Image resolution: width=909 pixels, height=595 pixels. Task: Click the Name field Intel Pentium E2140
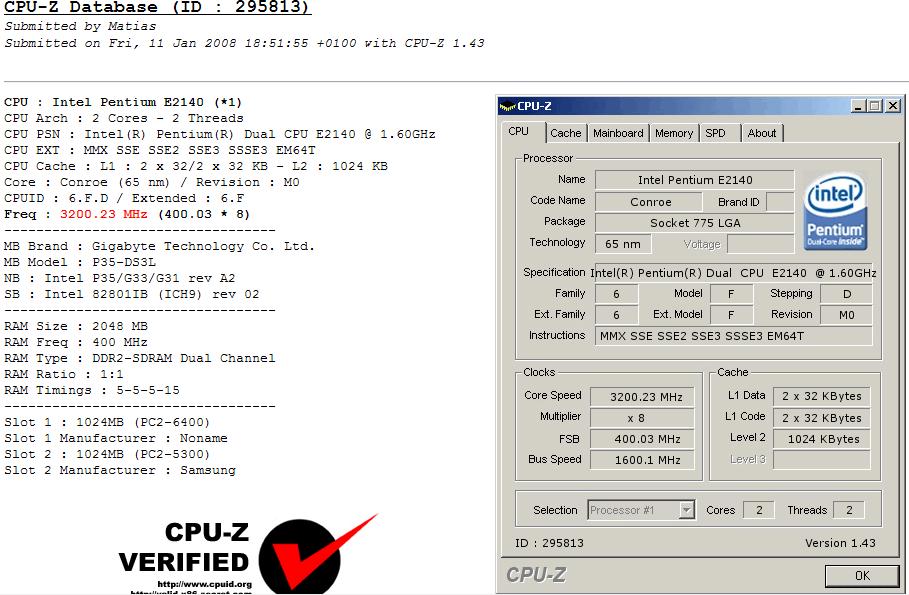point(695,180)
